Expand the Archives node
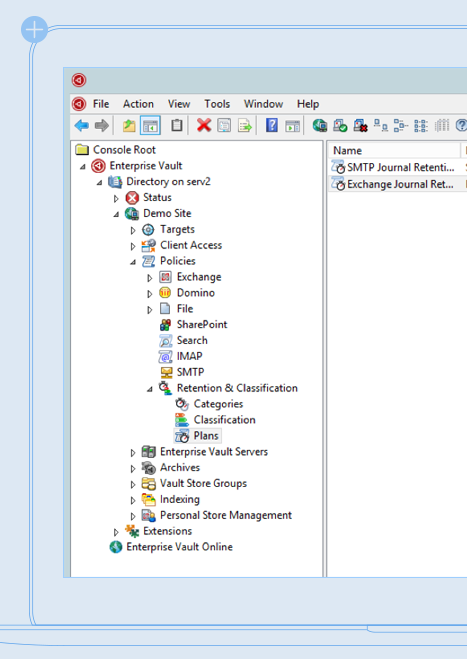The height and width of the screenshot is (659, 467). click(x=133, y=469)
